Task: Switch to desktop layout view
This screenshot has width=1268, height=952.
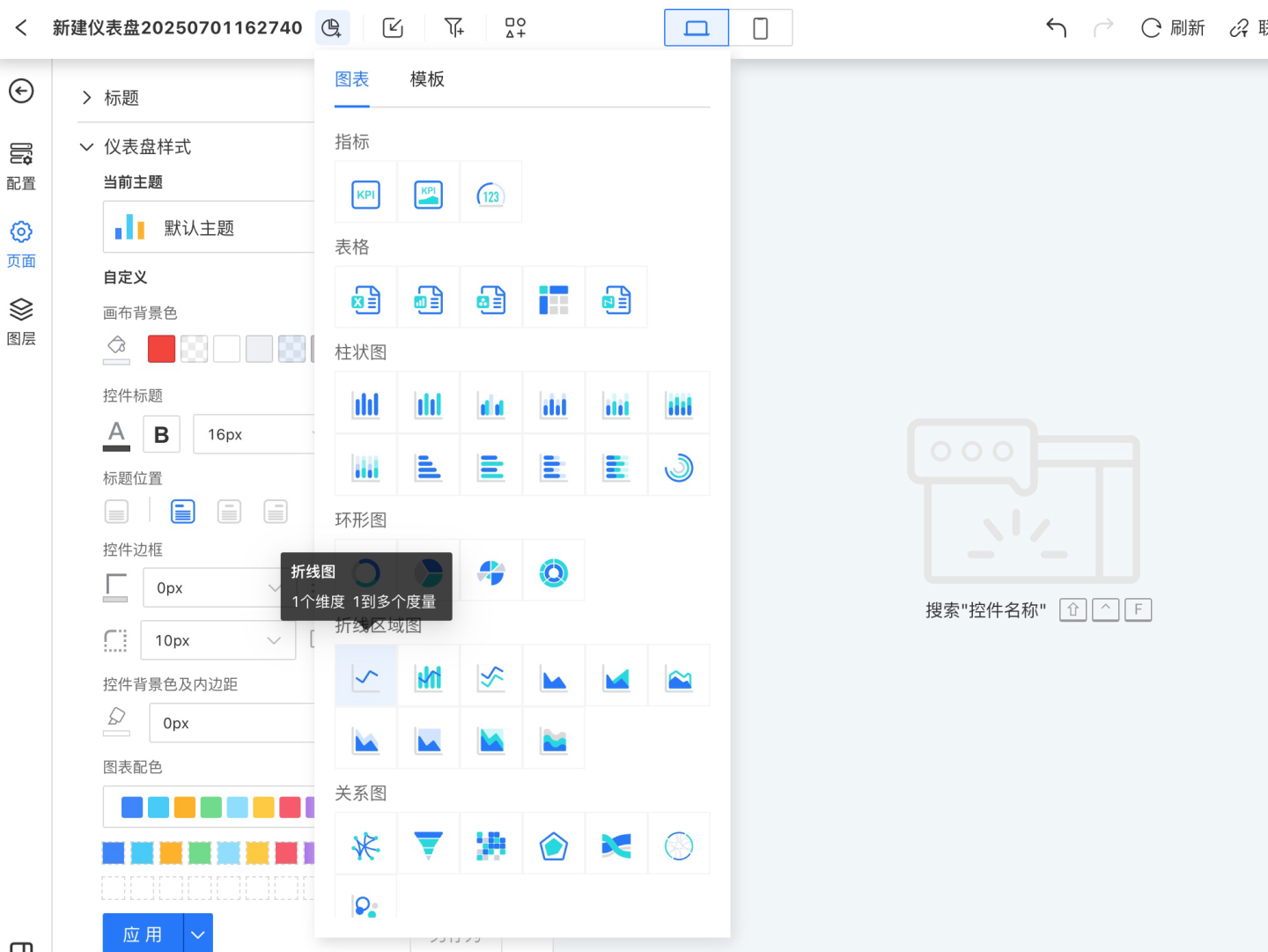Action: pyautogui.click(x=697, y=28)
